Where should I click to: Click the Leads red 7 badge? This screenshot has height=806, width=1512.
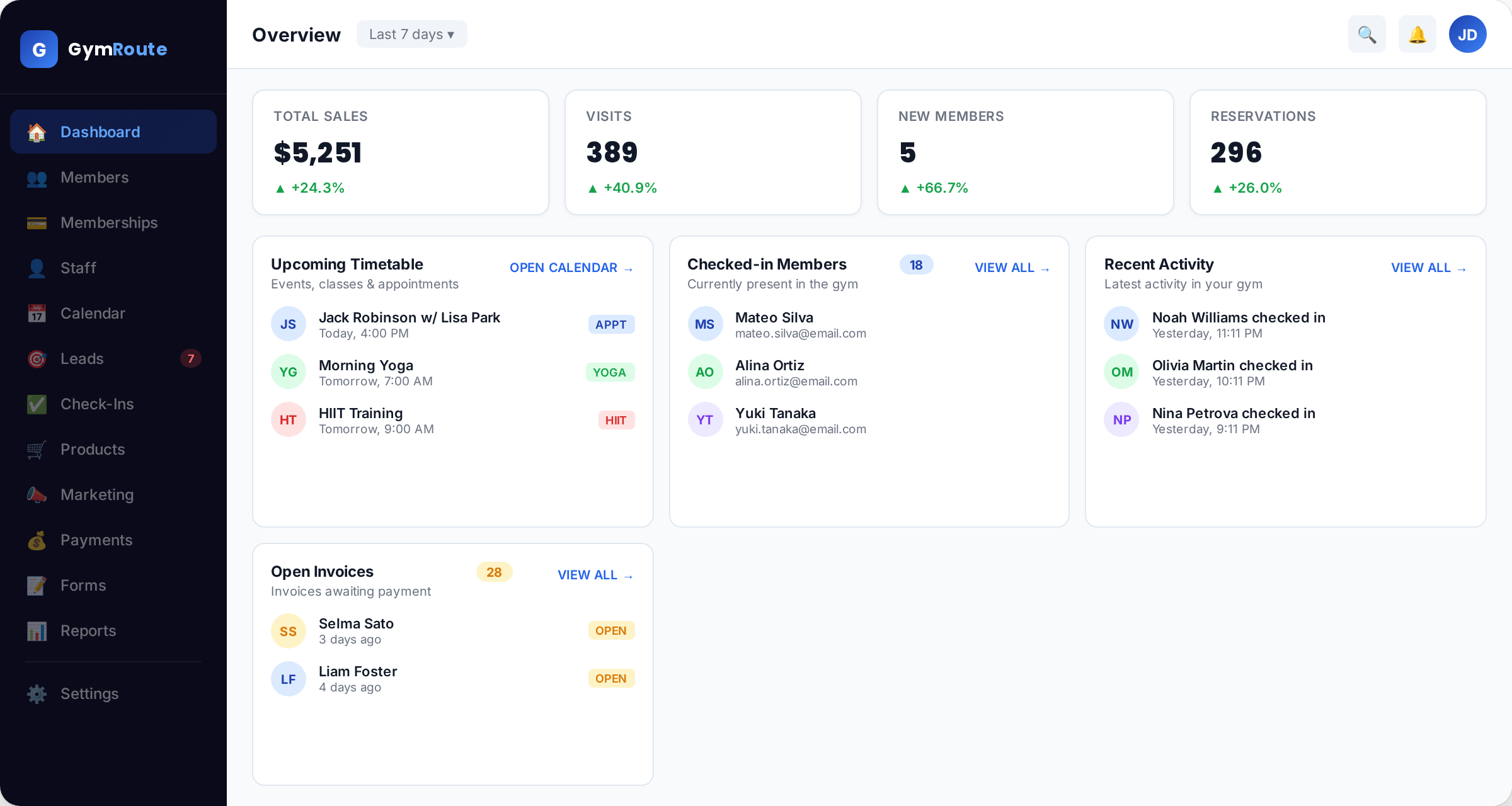click(191, 358)
